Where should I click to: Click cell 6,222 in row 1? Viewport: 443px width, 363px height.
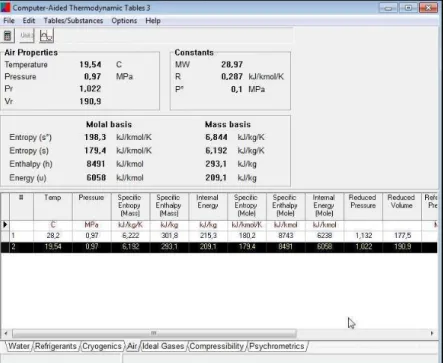click(130, 236)
